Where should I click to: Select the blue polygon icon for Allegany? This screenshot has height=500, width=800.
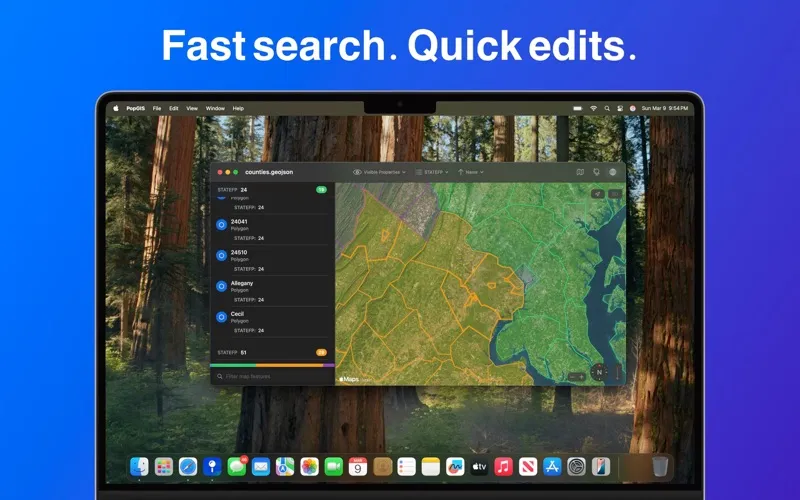pos(221,286)
